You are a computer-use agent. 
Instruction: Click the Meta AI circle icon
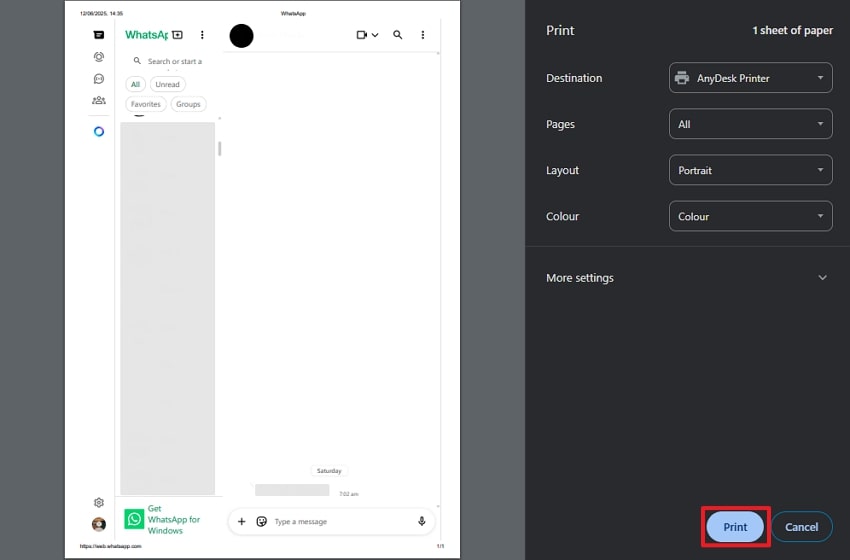tap(99, 132)
